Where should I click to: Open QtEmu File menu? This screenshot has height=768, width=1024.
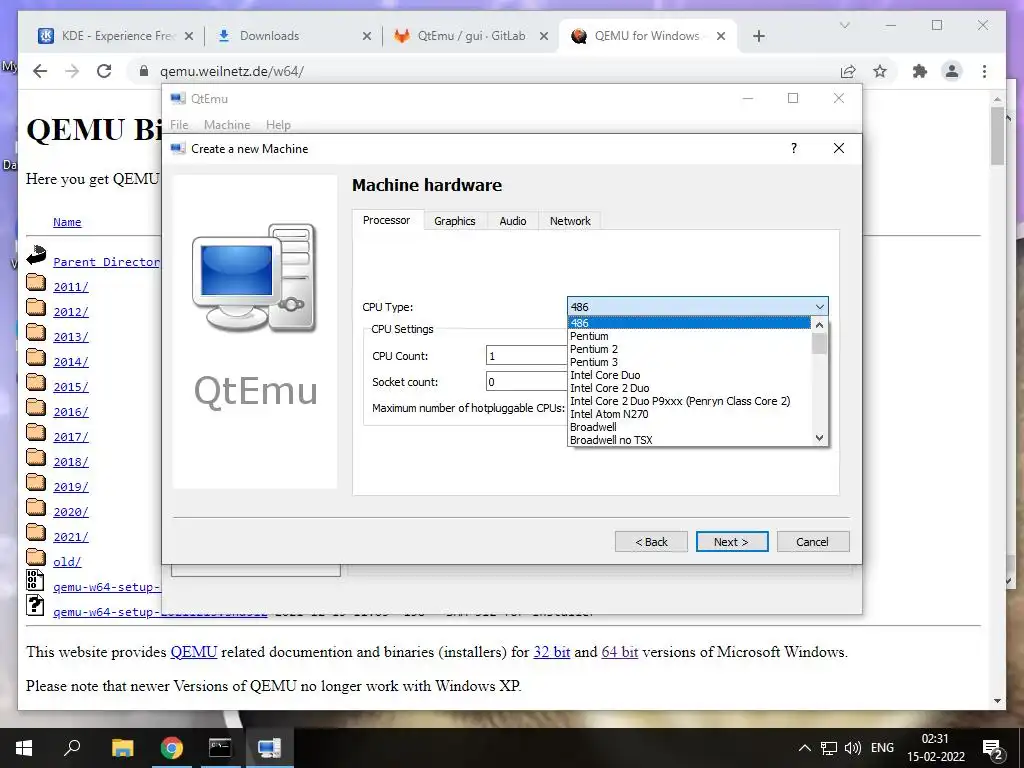tap(179, 124)
